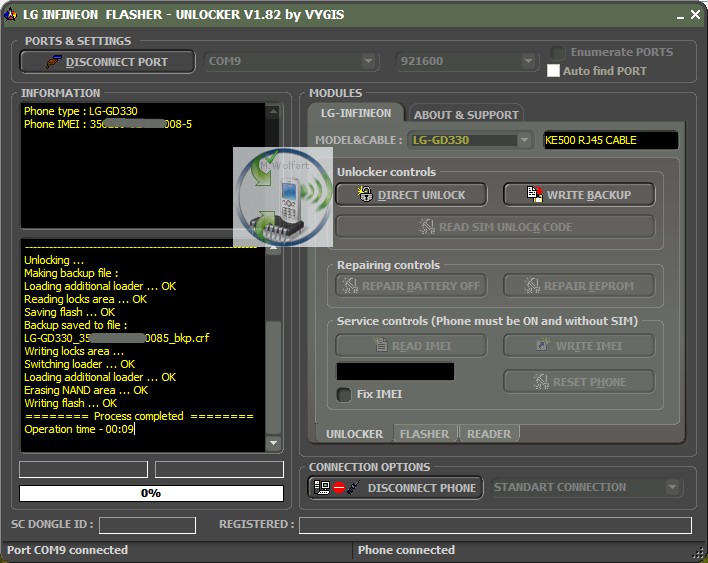Click 'Phone type : LG-GD330' text
The image size is (708, 563).
[81, 111]
